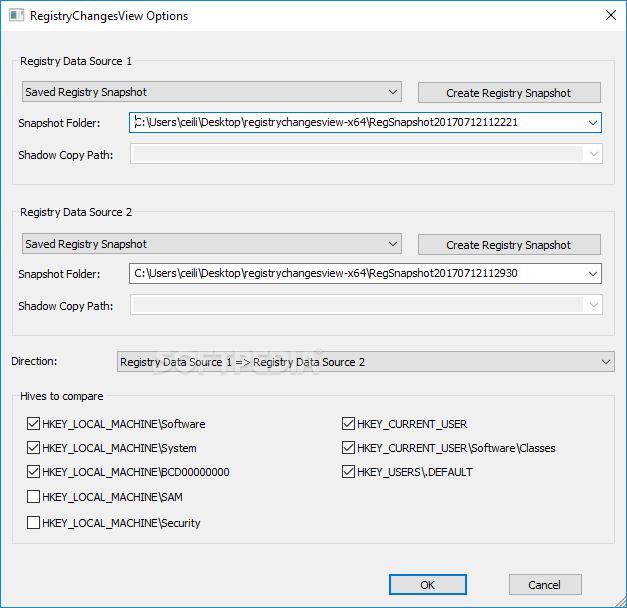Click the dialog resize grip corner
This screenshot has height=608, width=627.
point(621,602)
